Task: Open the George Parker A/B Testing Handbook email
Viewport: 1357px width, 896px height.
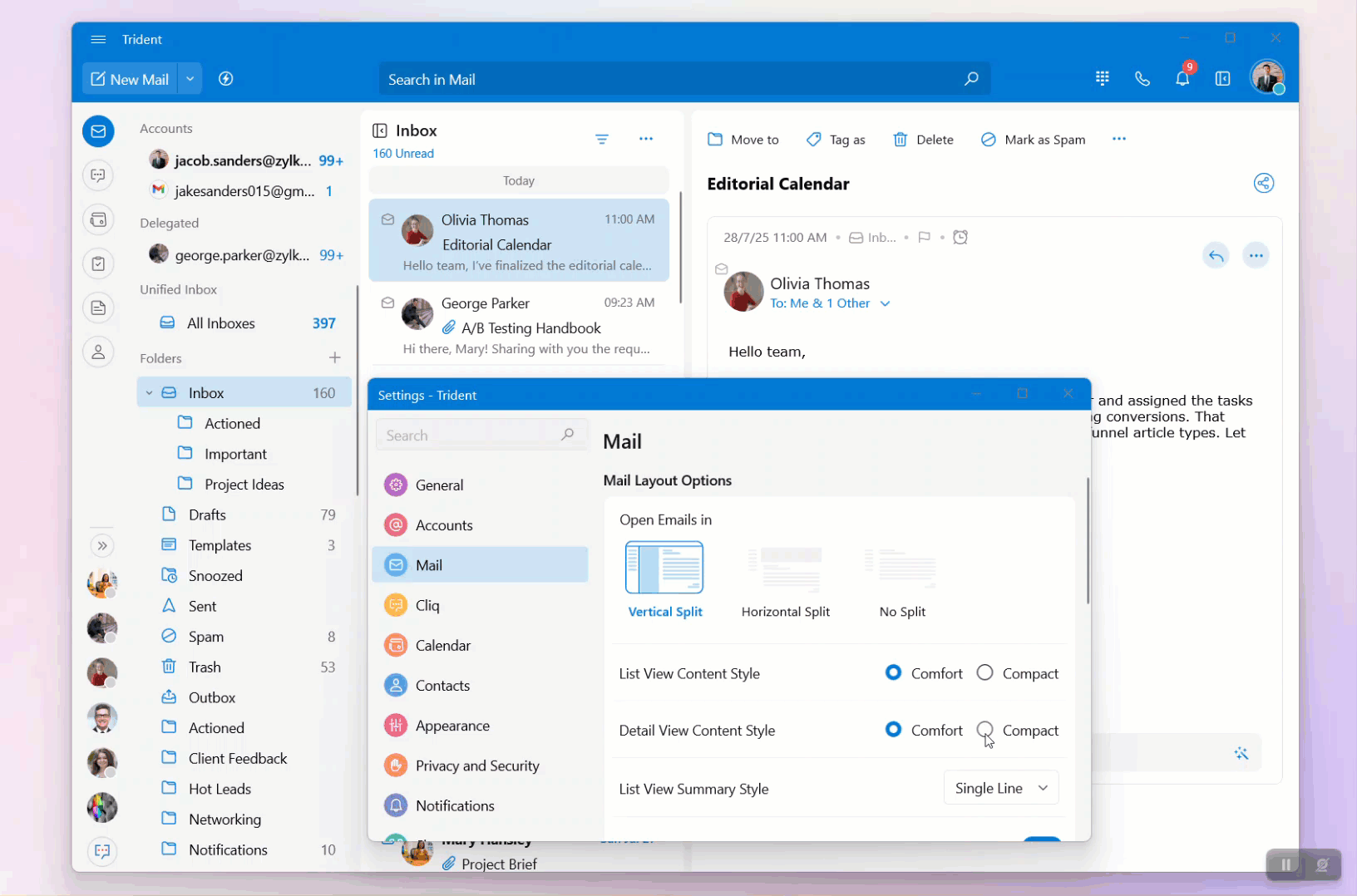Action: [519, 325]
